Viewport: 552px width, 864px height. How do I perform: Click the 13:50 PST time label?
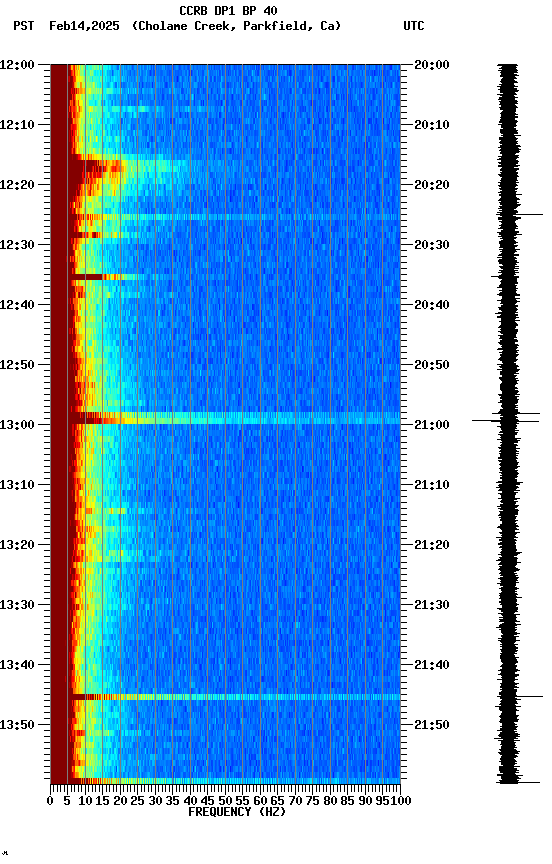tap(17, 725)
